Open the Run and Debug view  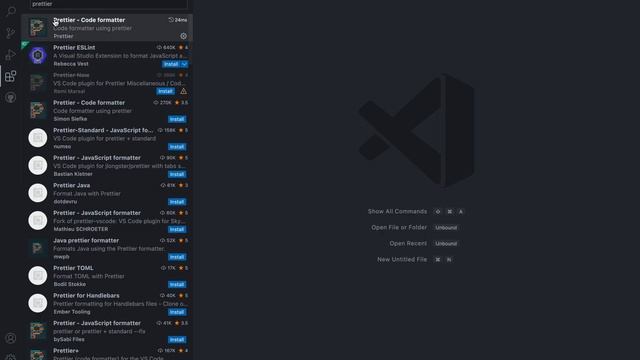pyautogui.click(x=11, y=54)
